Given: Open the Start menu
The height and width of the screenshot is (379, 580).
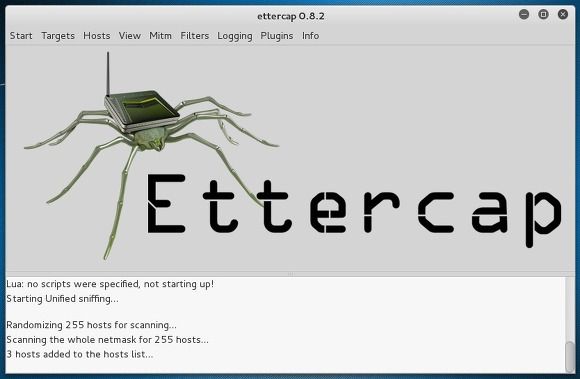Looking at the screenshot, I should pyautogui.click(x=21, y=36).
